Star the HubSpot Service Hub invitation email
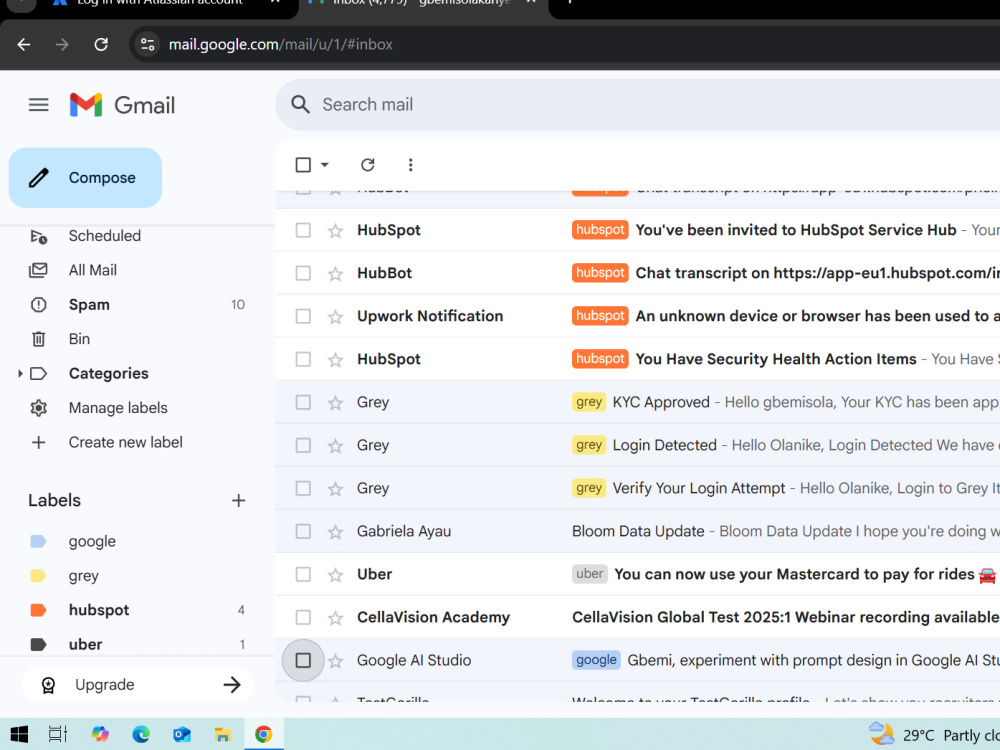 click(335, 230)
